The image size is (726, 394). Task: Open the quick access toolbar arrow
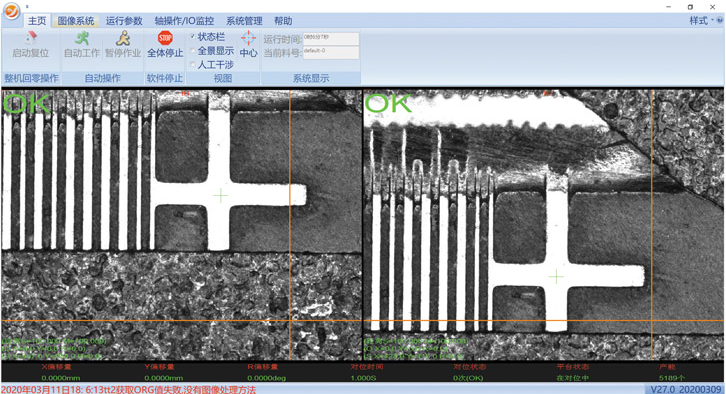pos(27,6)
